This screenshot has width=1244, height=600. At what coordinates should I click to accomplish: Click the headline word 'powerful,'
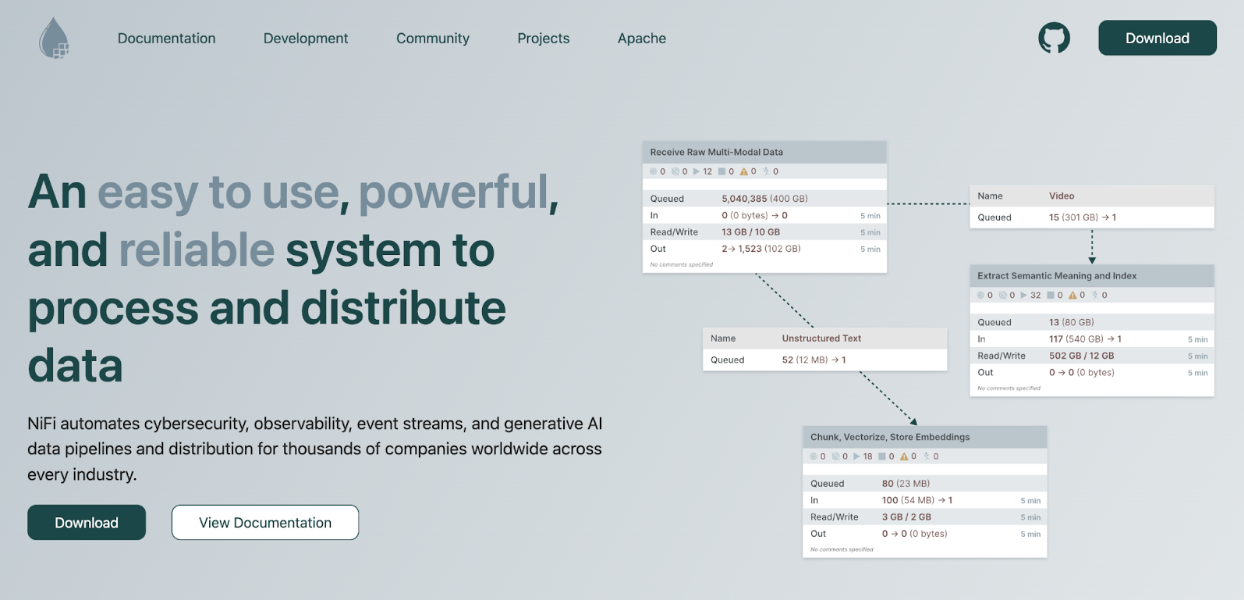click(458, 194)
